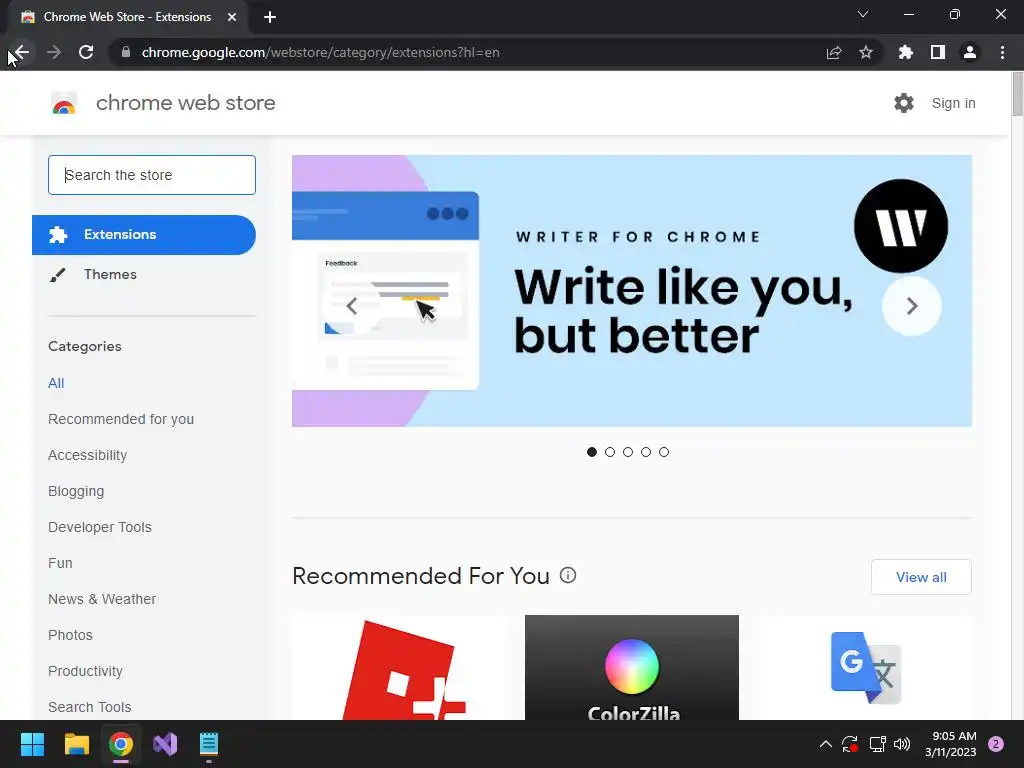
Task: Open Visual Studio from the taskbar
Action: [x=165, y=744]
